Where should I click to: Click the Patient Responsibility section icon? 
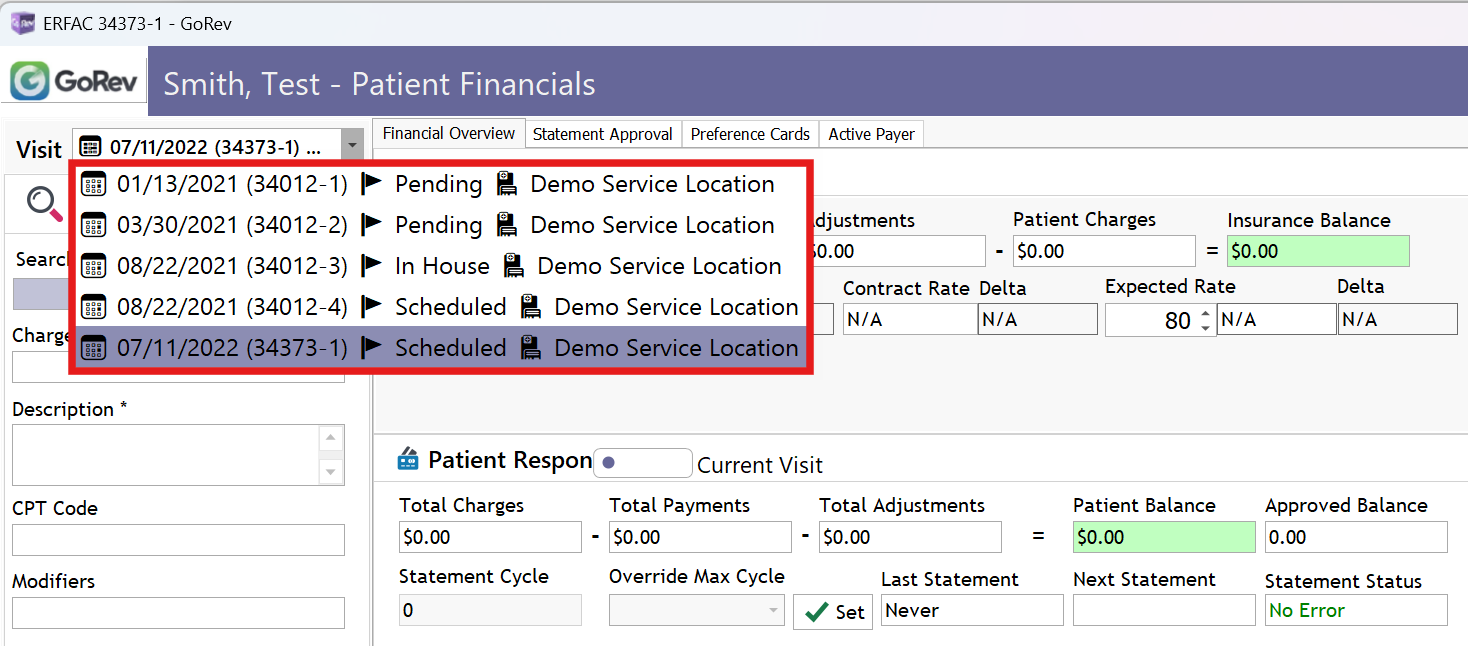408,460
